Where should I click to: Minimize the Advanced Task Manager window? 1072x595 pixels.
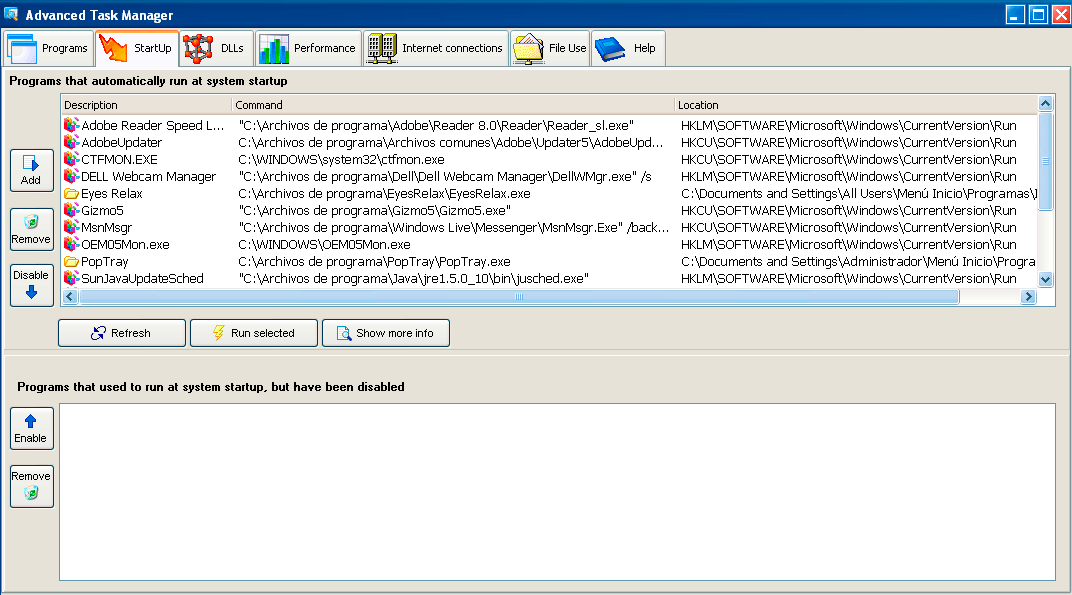coord(1015,14)
